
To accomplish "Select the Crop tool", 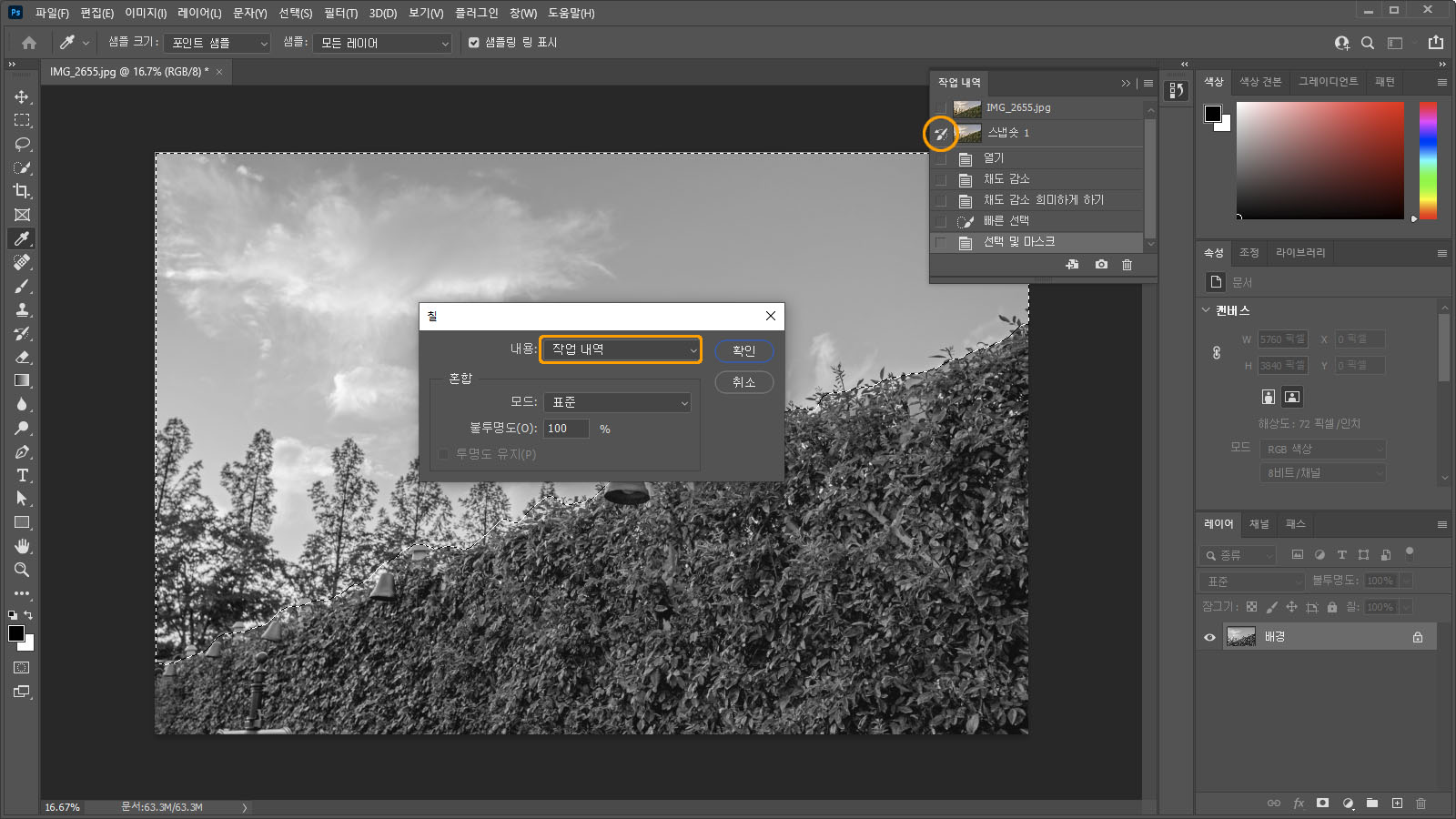I will [22, 191].
